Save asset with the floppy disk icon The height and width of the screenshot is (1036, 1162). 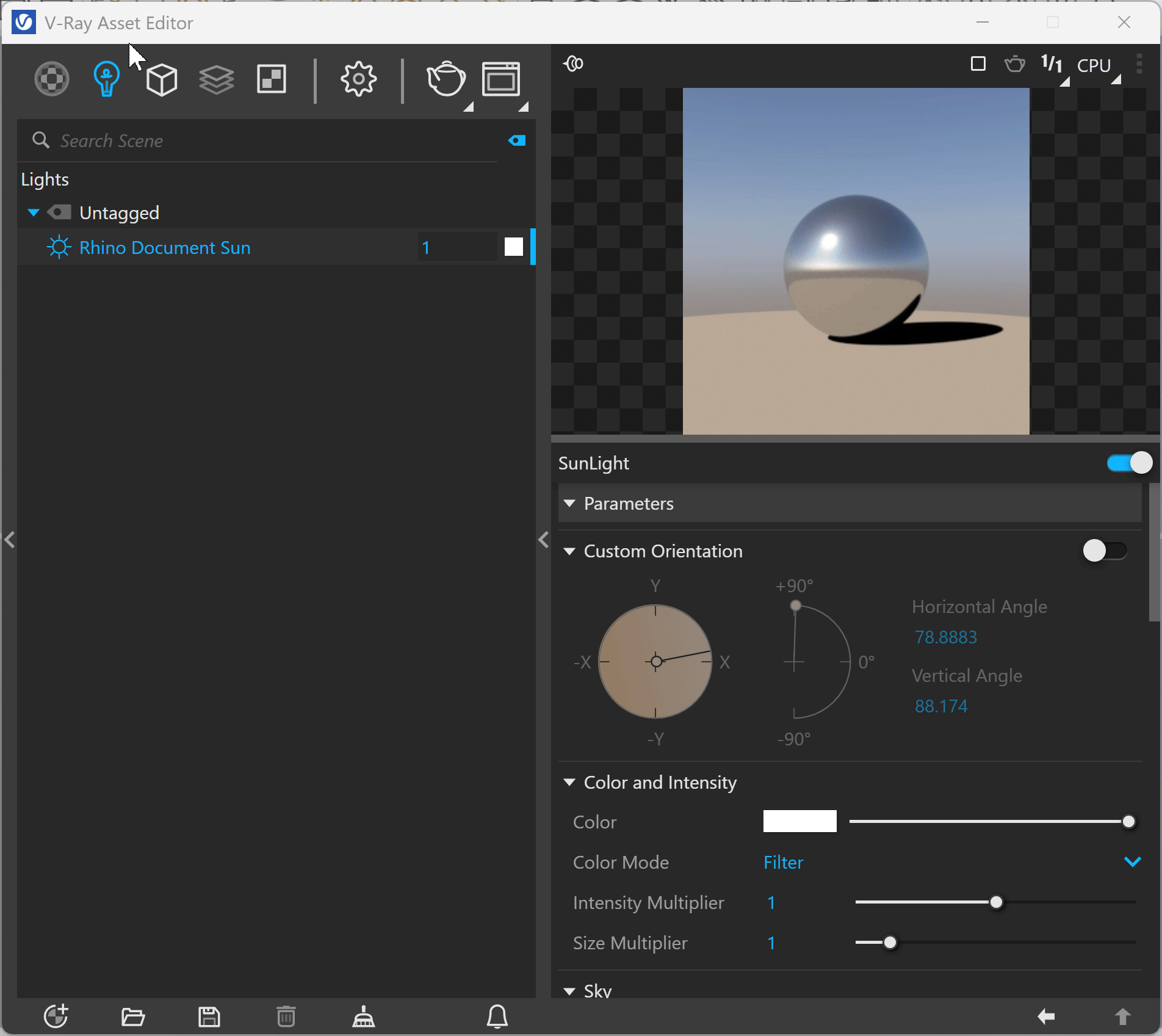click(x=209, y=1017)
